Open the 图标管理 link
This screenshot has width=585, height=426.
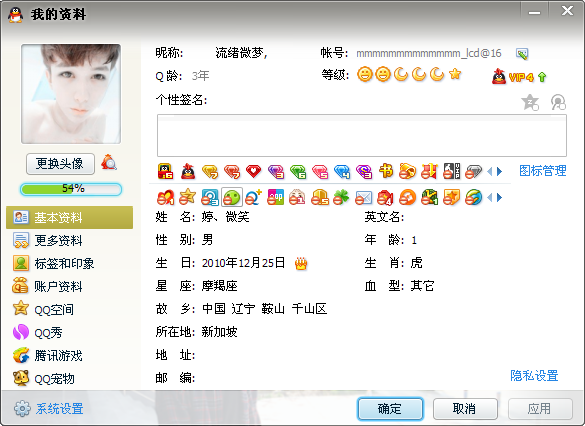pos(543,171)
